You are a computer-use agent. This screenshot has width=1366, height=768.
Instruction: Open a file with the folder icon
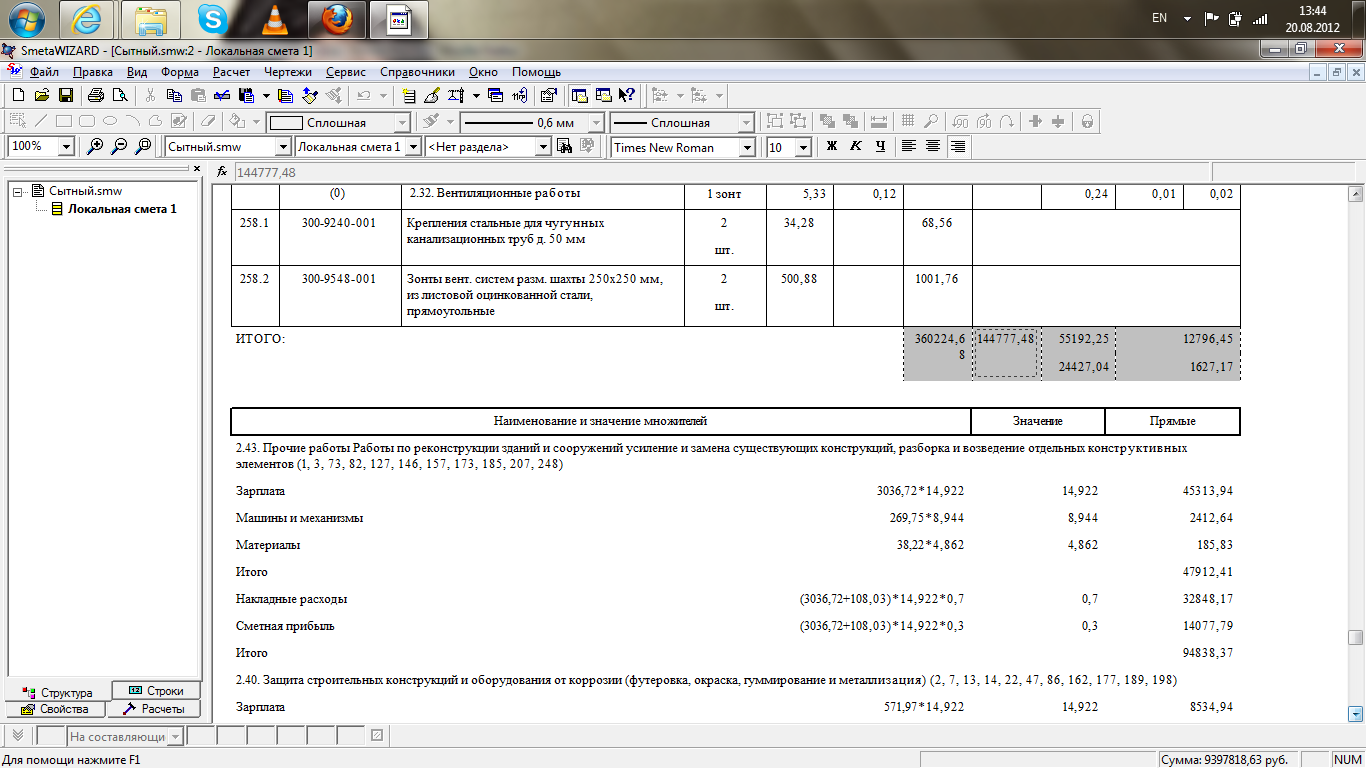[x=41, y=96]
